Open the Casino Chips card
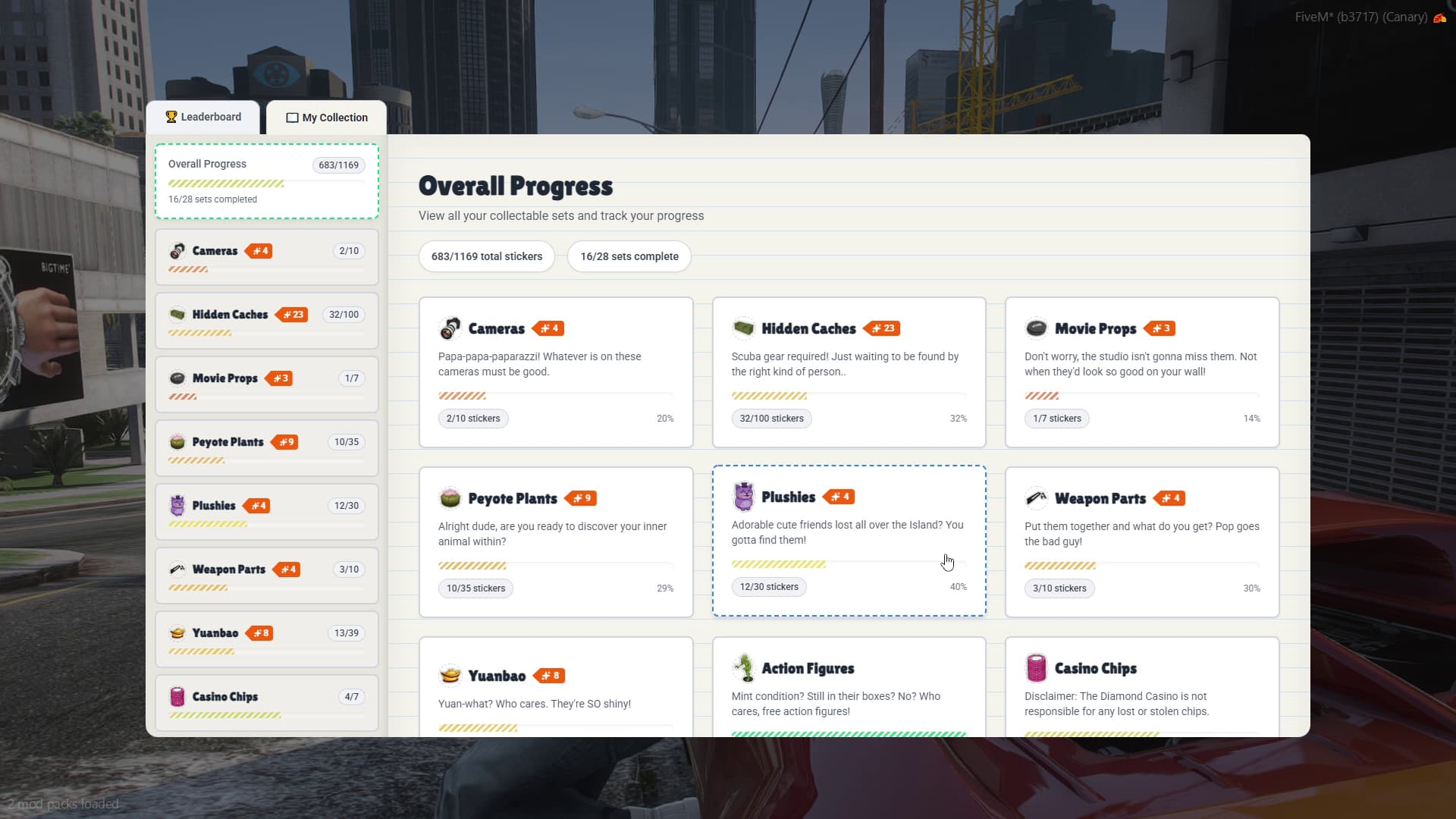This screenshot has width=1456, height=819. (1141, 686)
